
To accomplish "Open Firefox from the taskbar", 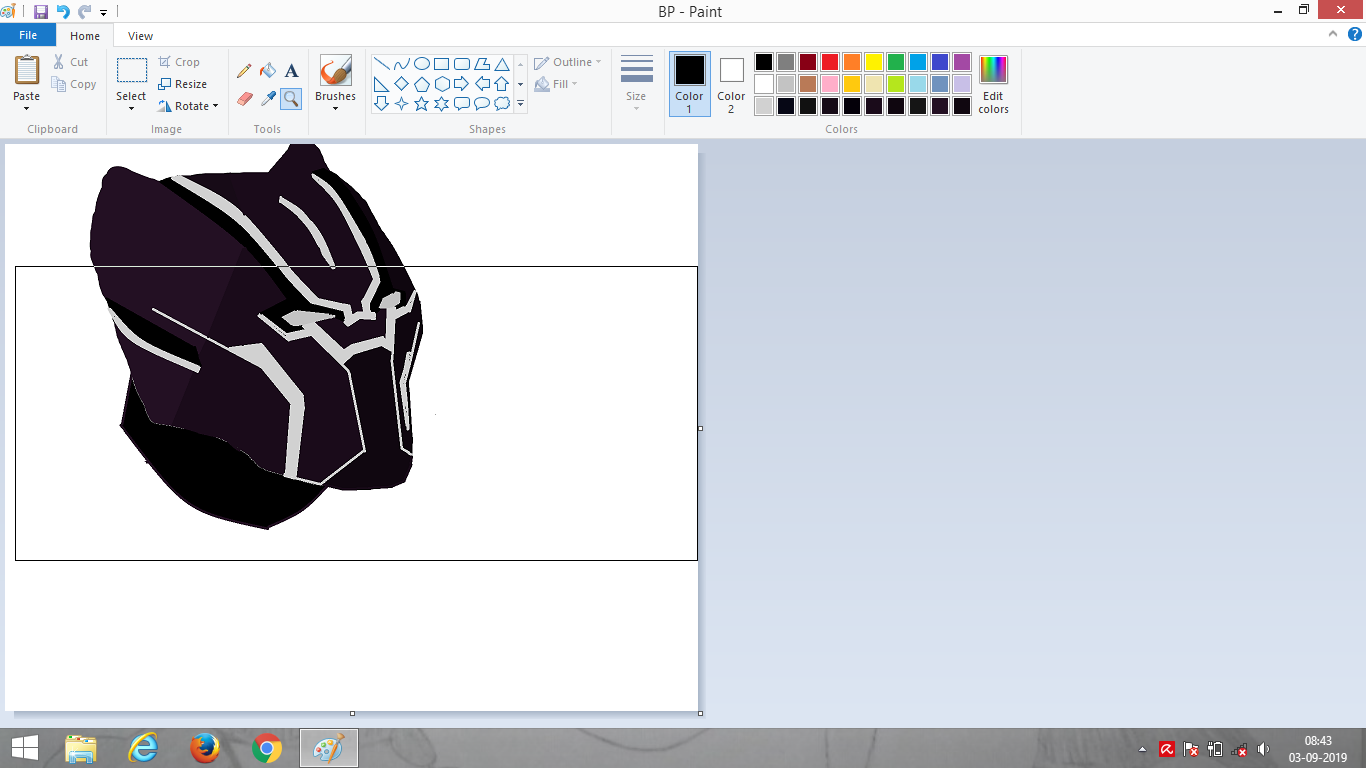I will tap(205, 748).
